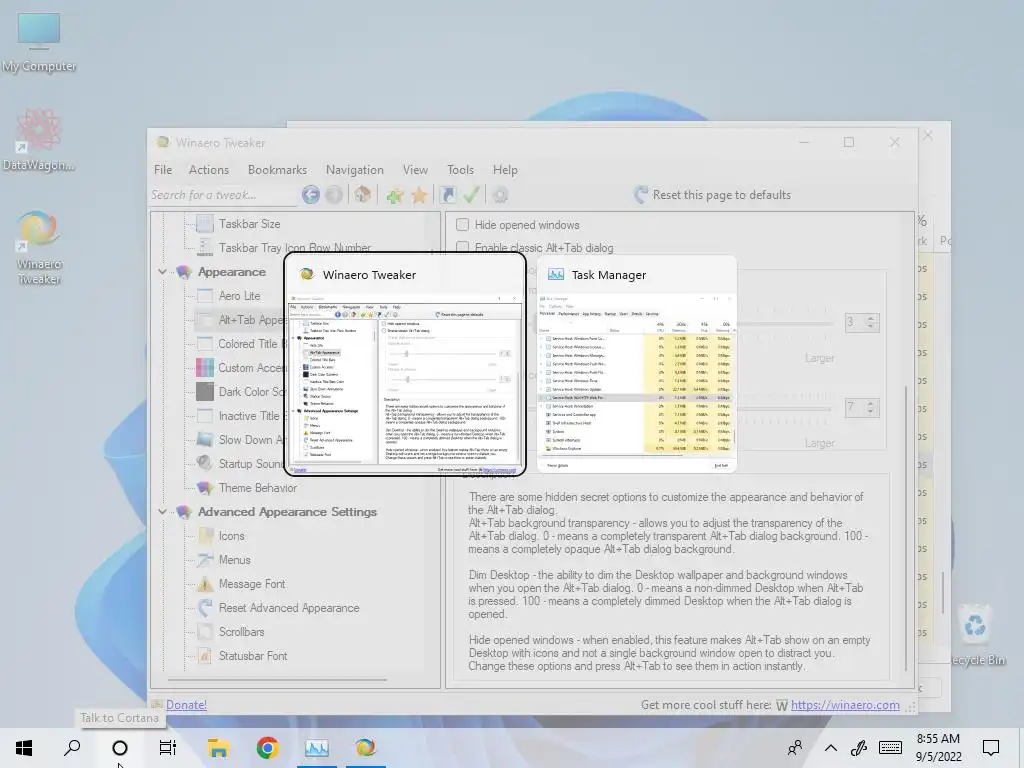Click the settings gear toolbar icon
1024x768 pixels.
coord(500,195)
